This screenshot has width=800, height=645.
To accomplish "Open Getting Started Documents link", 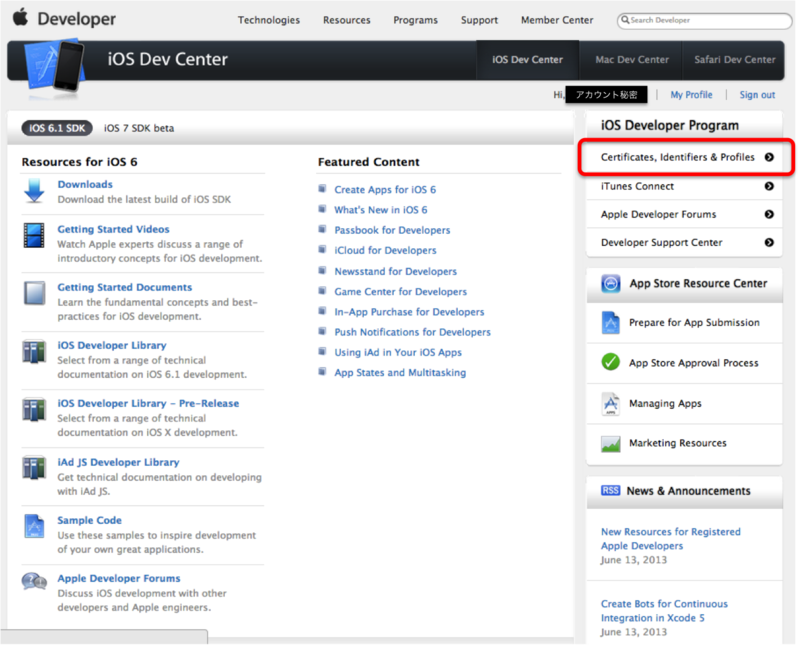I will (124, 287).
